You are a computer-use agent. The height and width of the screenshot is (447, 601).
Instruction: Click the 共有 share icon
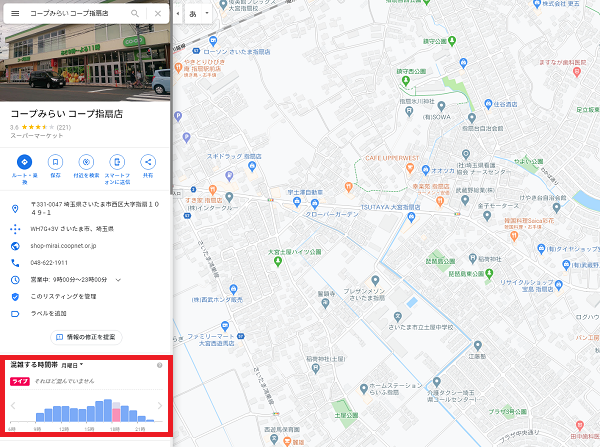(148, 162)
